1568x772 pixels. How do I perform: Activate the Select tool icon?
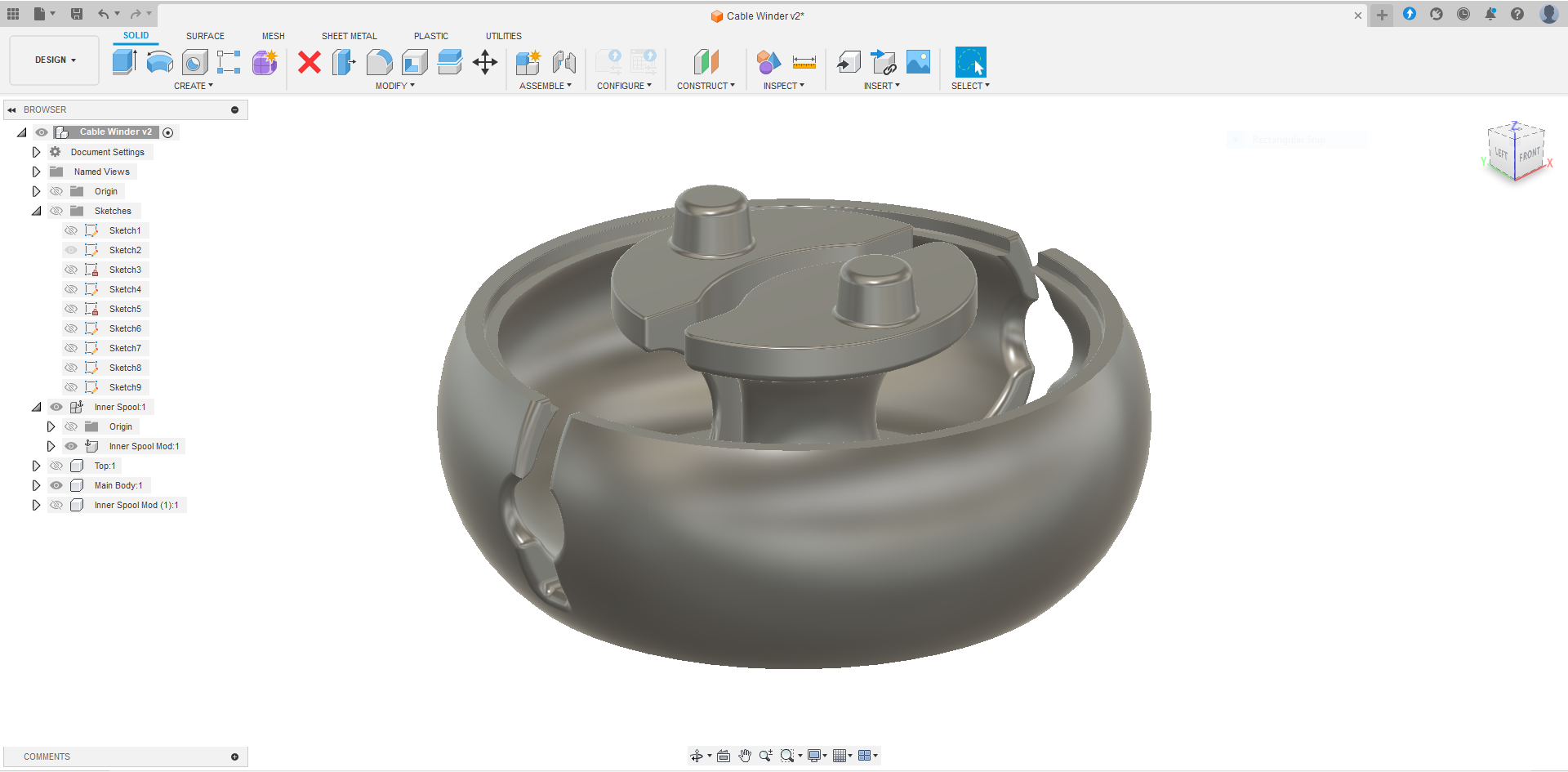click(971, 62)
